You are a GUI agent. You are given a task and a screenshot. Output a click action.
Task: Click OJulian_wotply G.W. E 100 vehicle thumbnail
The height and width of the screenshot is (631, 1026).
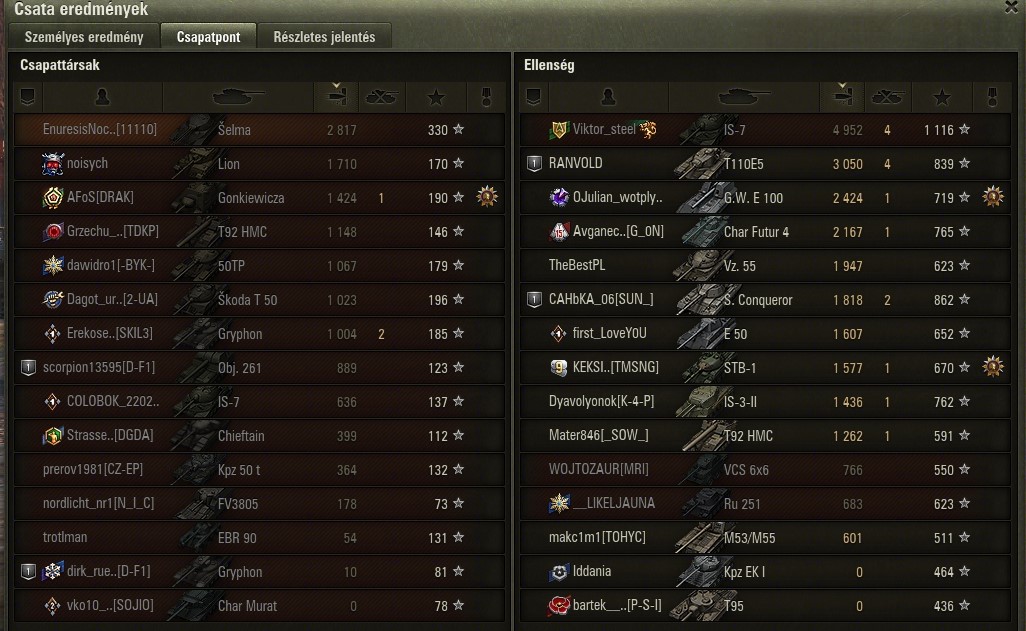click(x=699, y=197)
